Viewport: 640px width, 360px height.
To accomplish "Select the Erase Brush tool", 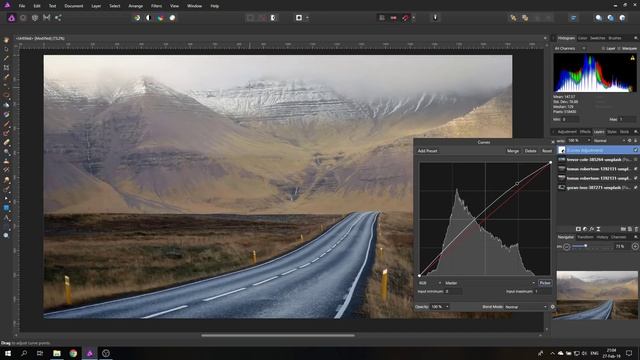I will tap(6, 142).
